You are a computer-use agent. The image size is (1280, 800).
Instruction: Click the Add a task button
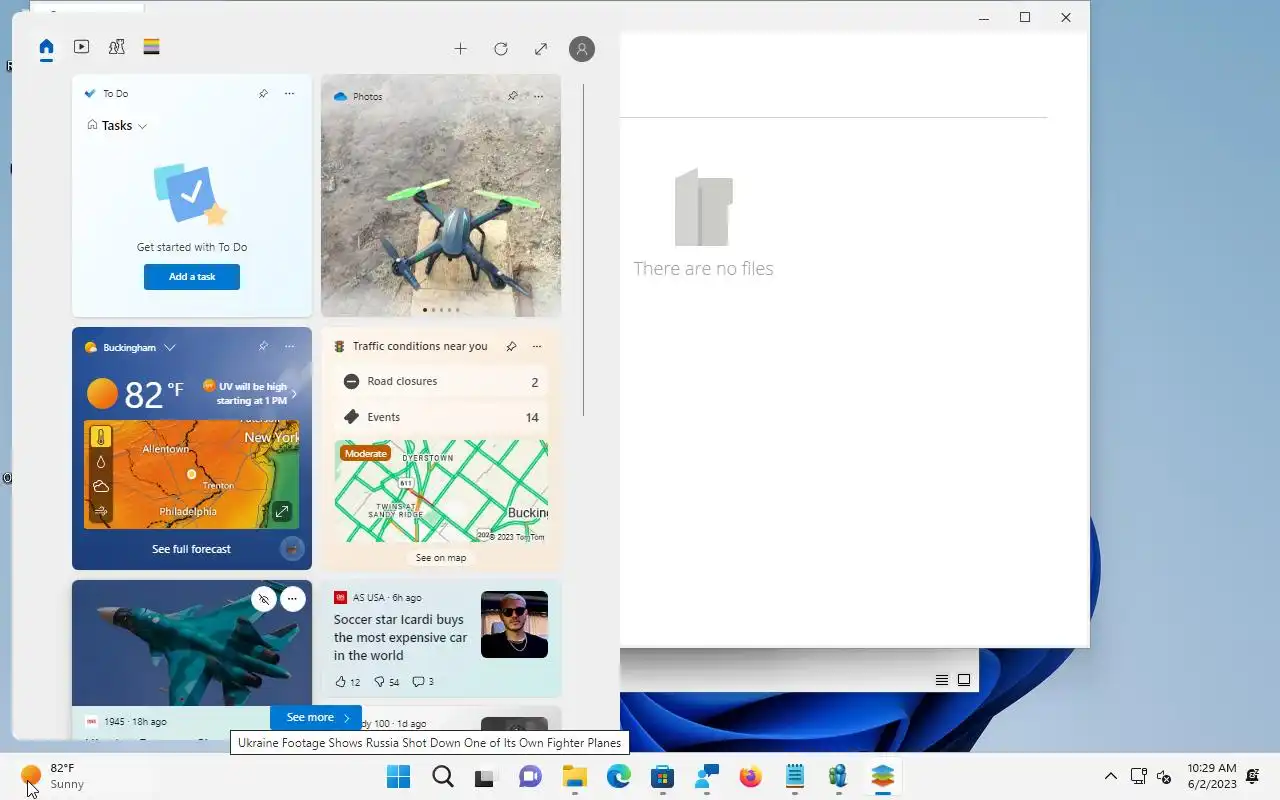point(192,277)
